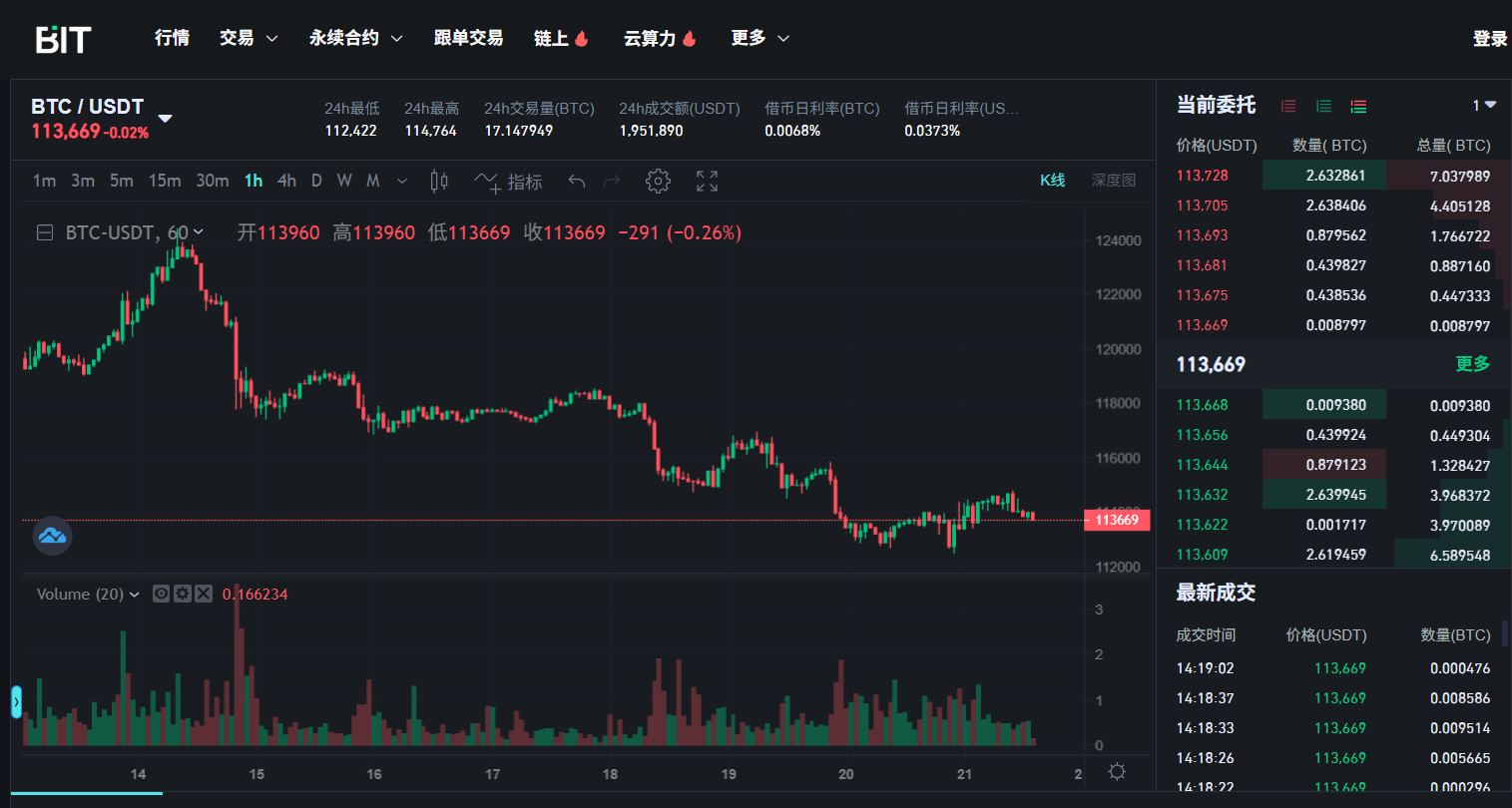
Task: Expand the BTC / USDT pair selector
Action: pos(166,118)
